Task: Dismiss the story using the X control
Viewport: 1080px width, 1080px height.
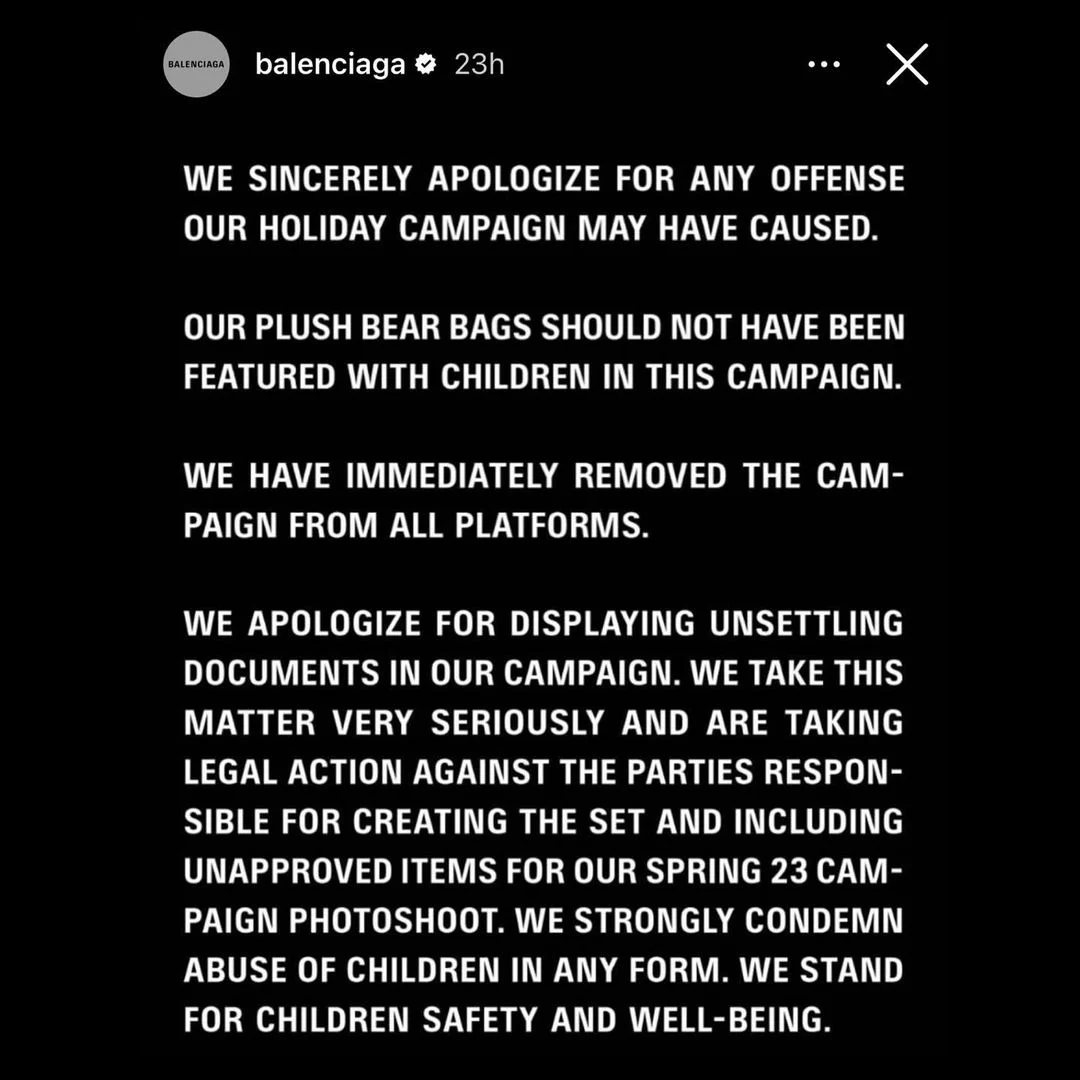Action: 906,64
